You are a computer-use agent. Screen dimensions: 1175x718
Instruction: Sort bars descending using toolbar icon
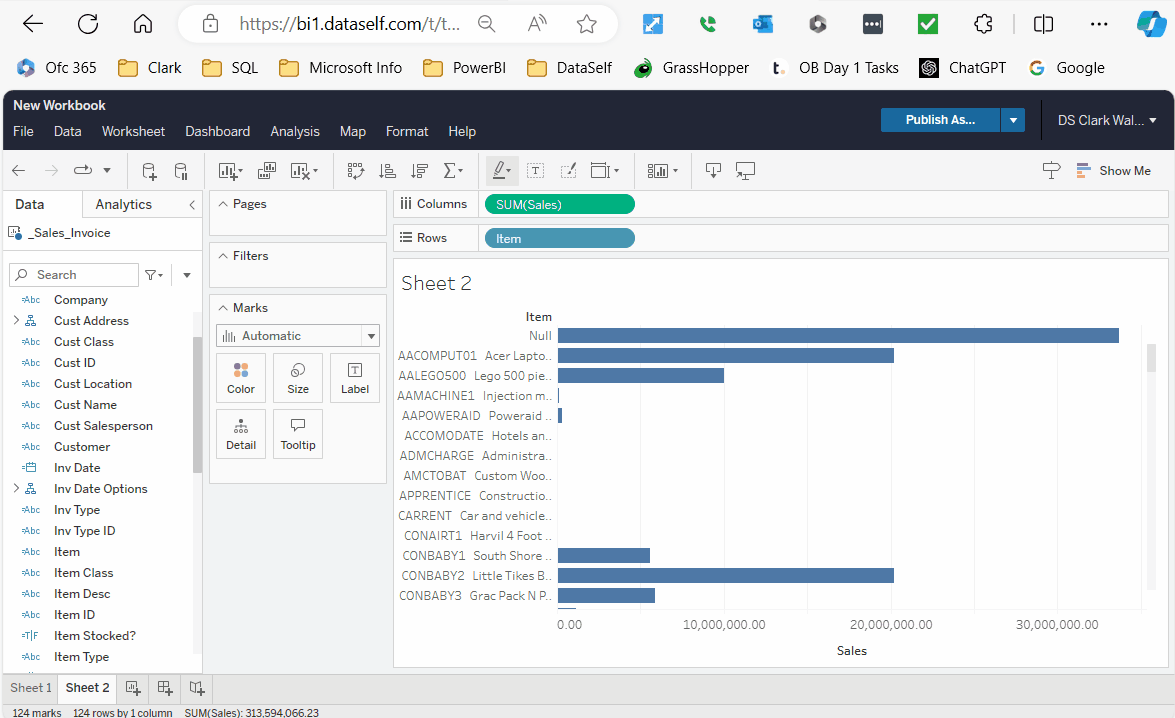[419, 171]
